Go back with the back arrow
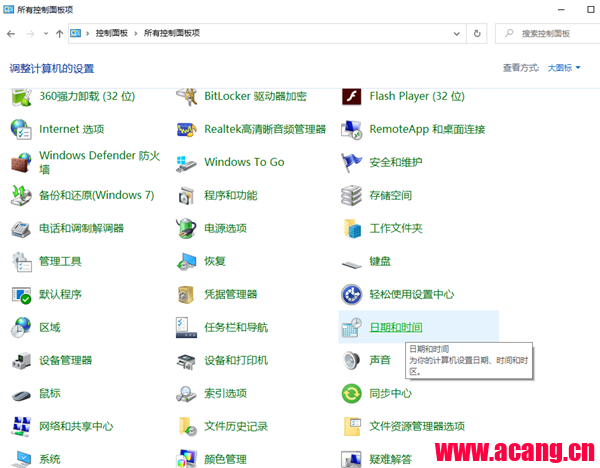 pos(11,34)
